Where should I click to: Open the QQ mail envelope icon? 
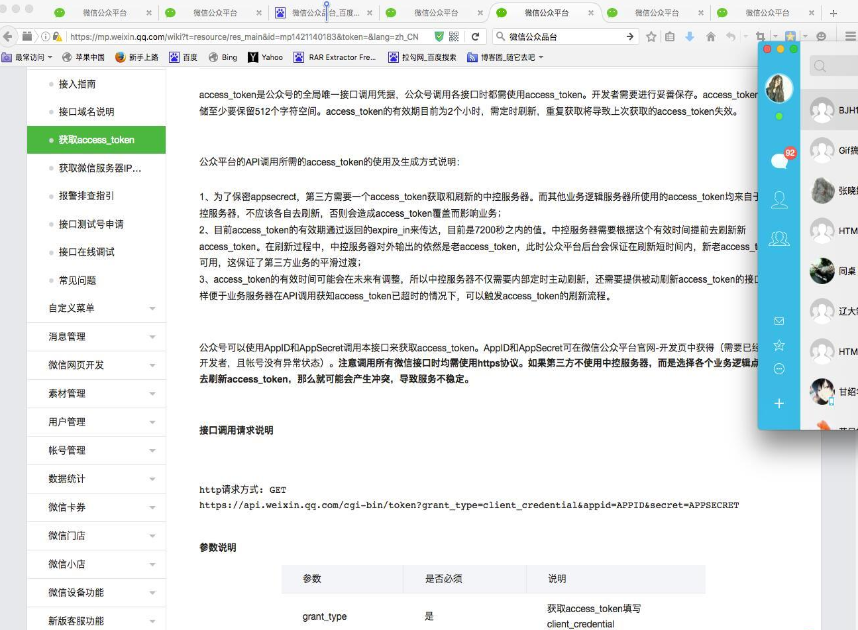coord(779,321)
